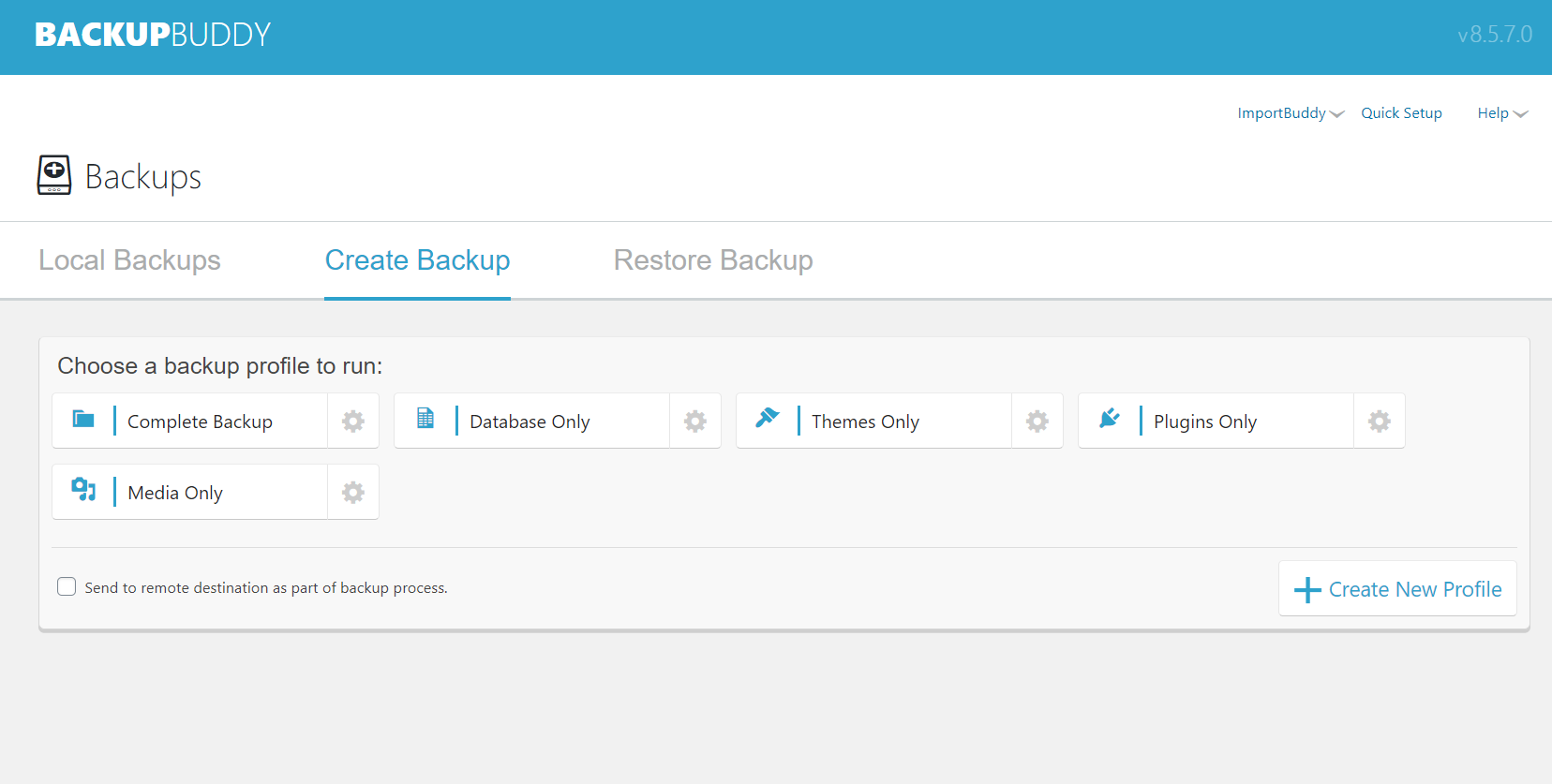Click the Database Only table icon
The image size is (1552, 784).
425,418
